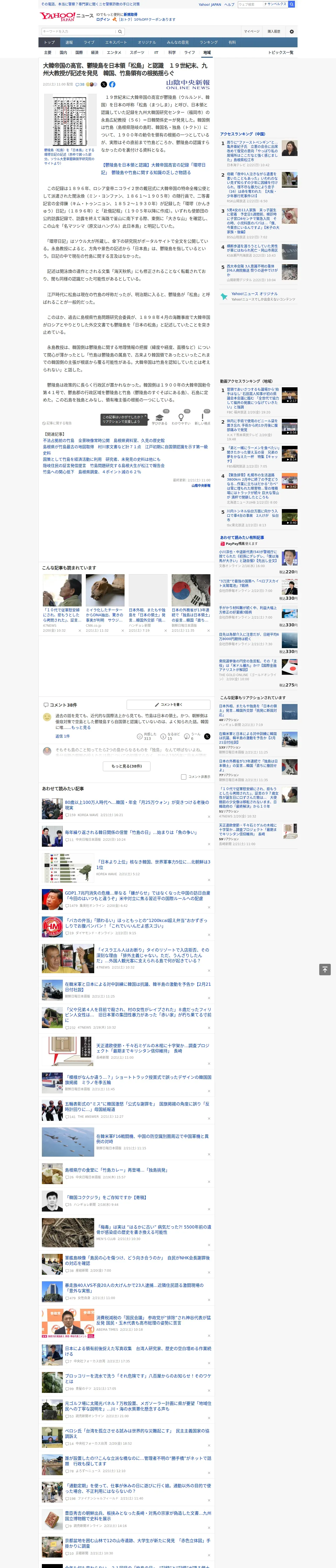Expand the comment via もっと見る link
This screenshot has width=336, height=1568.
pyautogui.click(x=81, y=727)
